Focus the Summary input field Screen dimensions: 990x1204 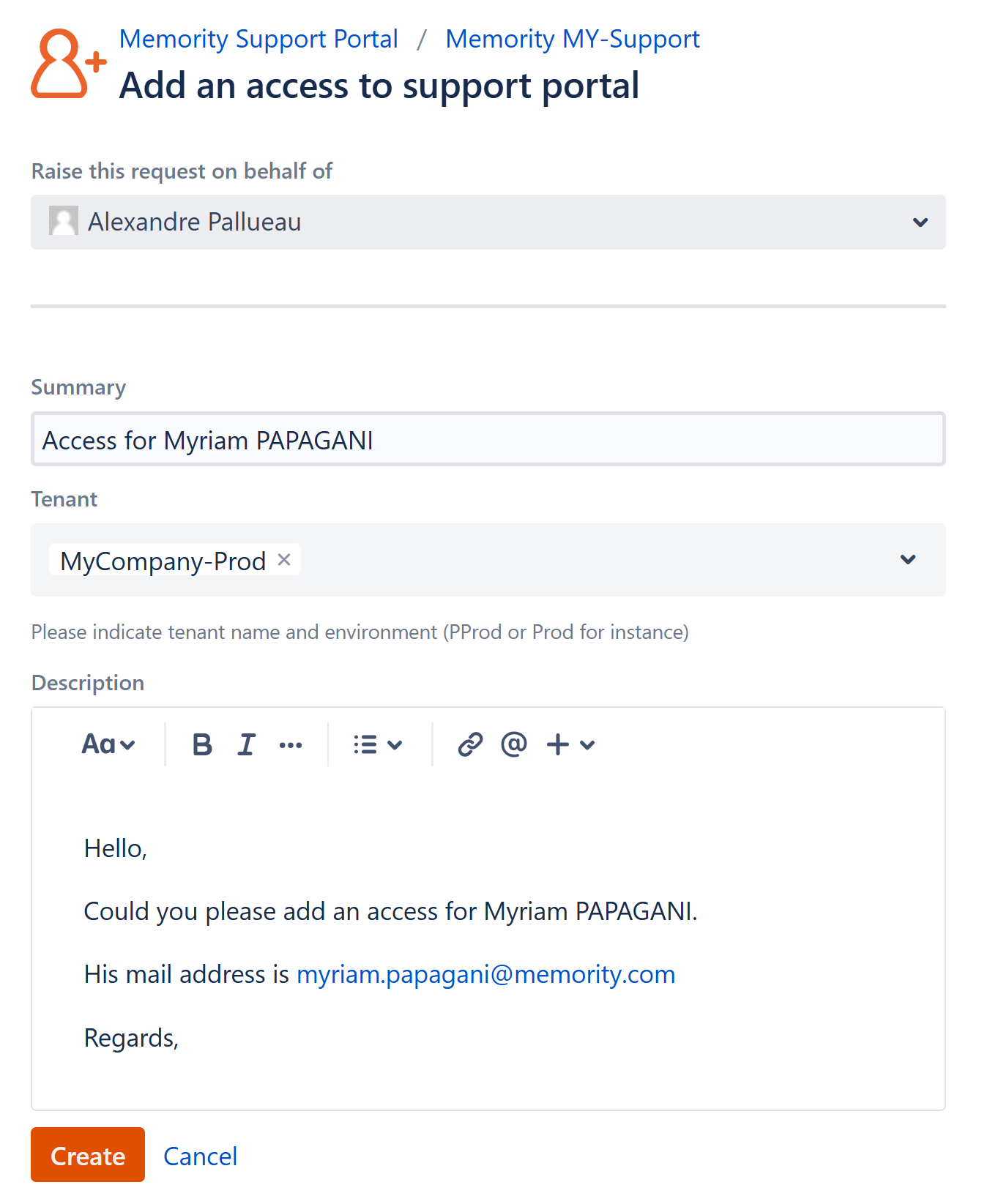[x=488, y=440]
